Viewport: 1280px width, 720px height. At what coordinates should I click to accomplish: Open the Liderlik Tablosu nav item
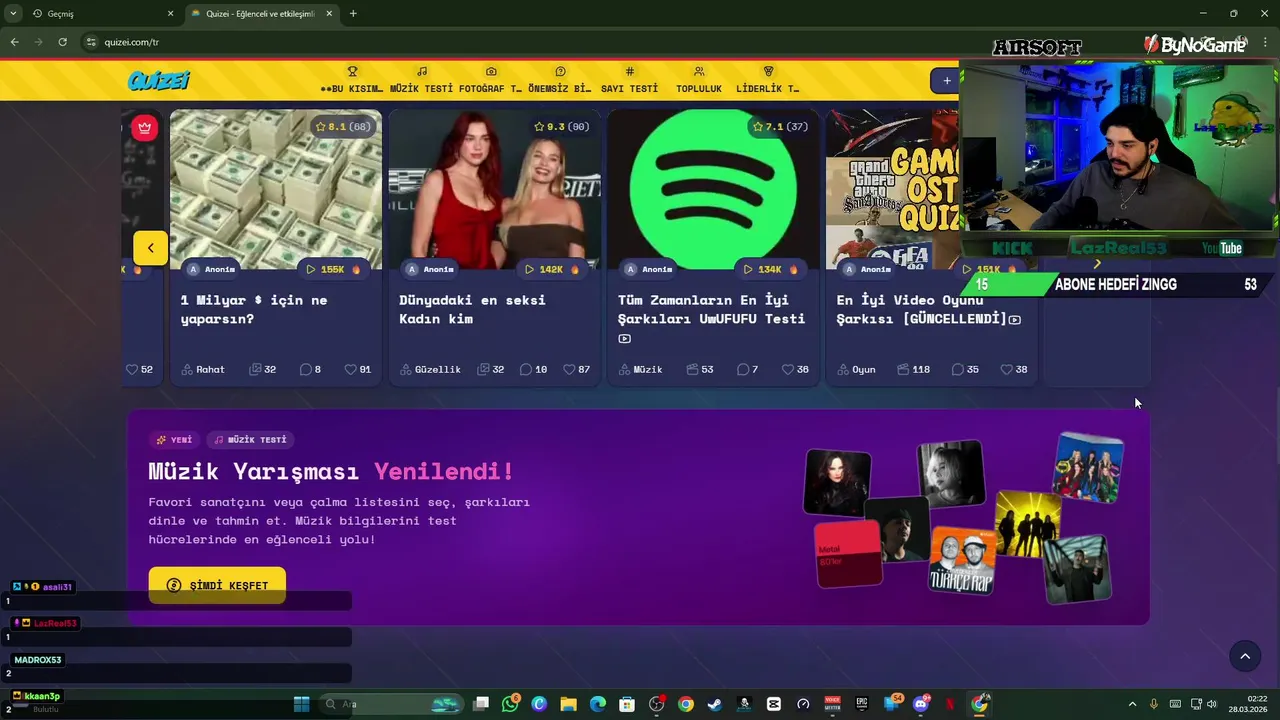(x=768, y=80)
